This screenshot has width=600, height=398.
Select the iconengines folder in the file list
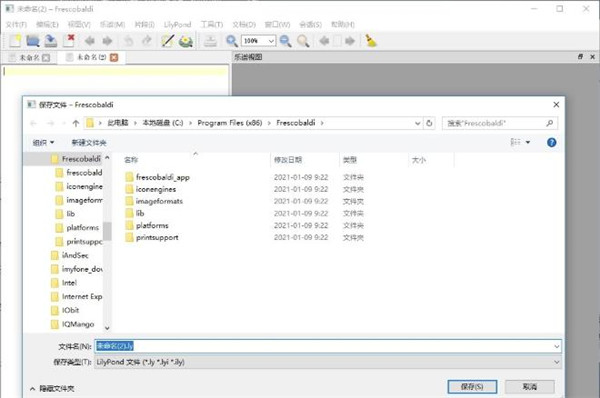pos(155,189)
